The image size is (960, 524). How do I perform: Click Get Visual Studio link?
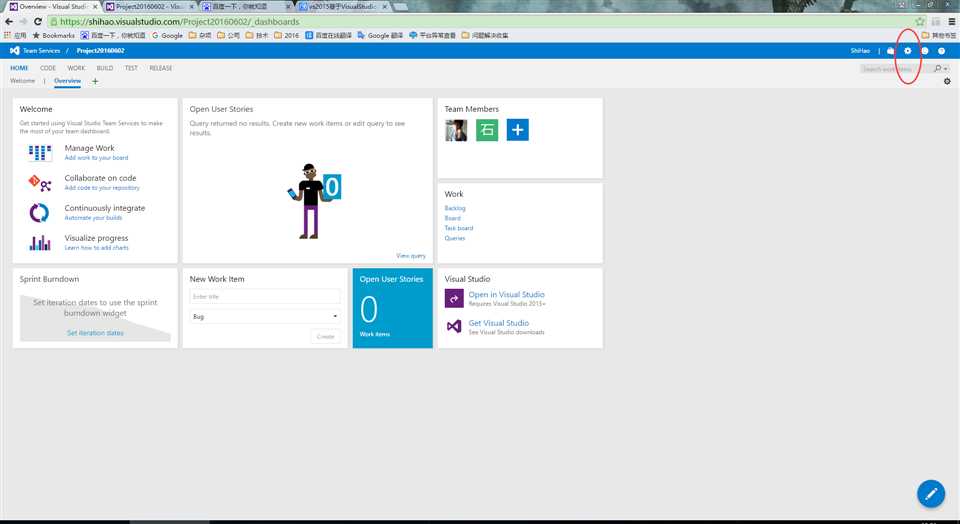[498, 323]
